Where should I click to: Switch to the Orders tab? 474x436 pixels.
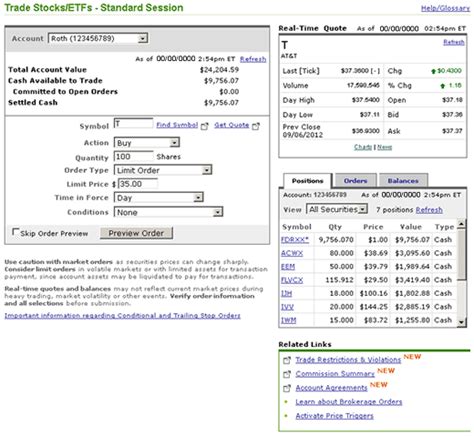356,181
